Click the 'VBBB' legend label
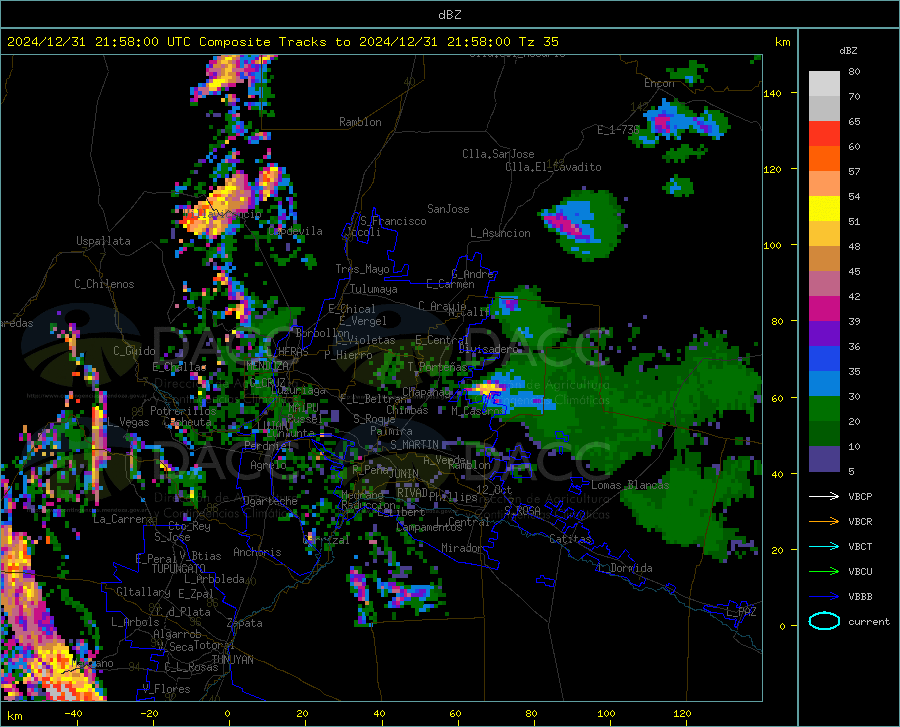The image size is (900, 727). tap(860, 597)
